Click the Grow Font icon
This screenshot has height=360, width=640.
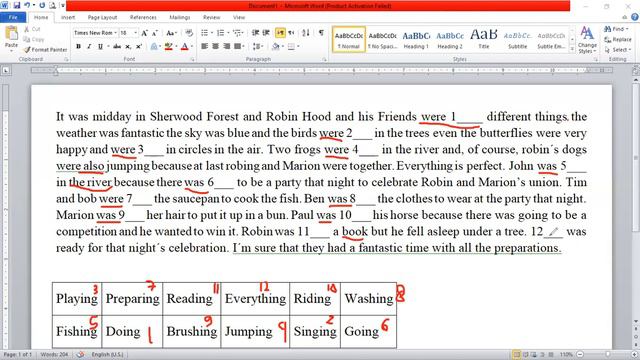click(x=144, y=33)
